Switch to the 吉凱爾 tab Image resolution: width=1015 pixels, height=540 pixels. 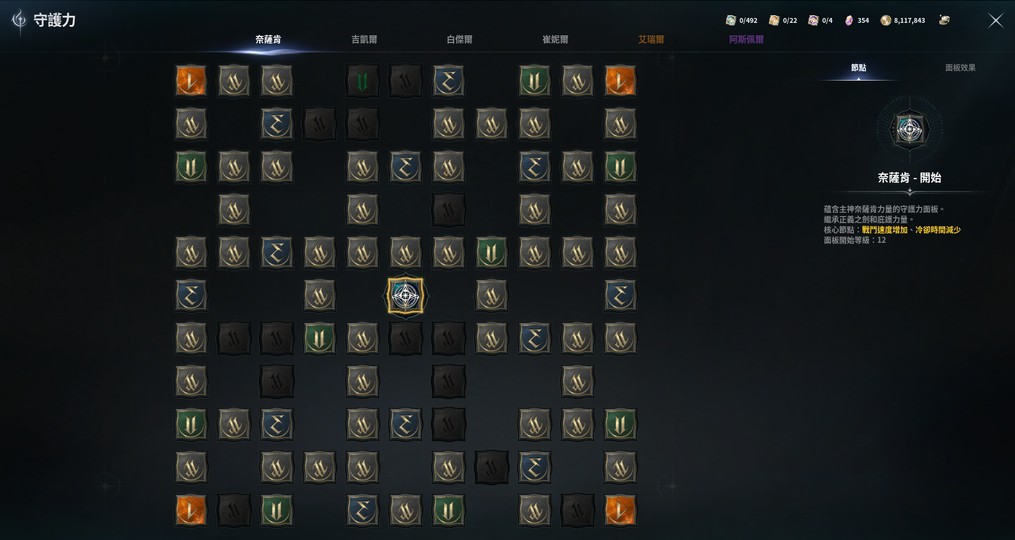[x=364, y=39]
